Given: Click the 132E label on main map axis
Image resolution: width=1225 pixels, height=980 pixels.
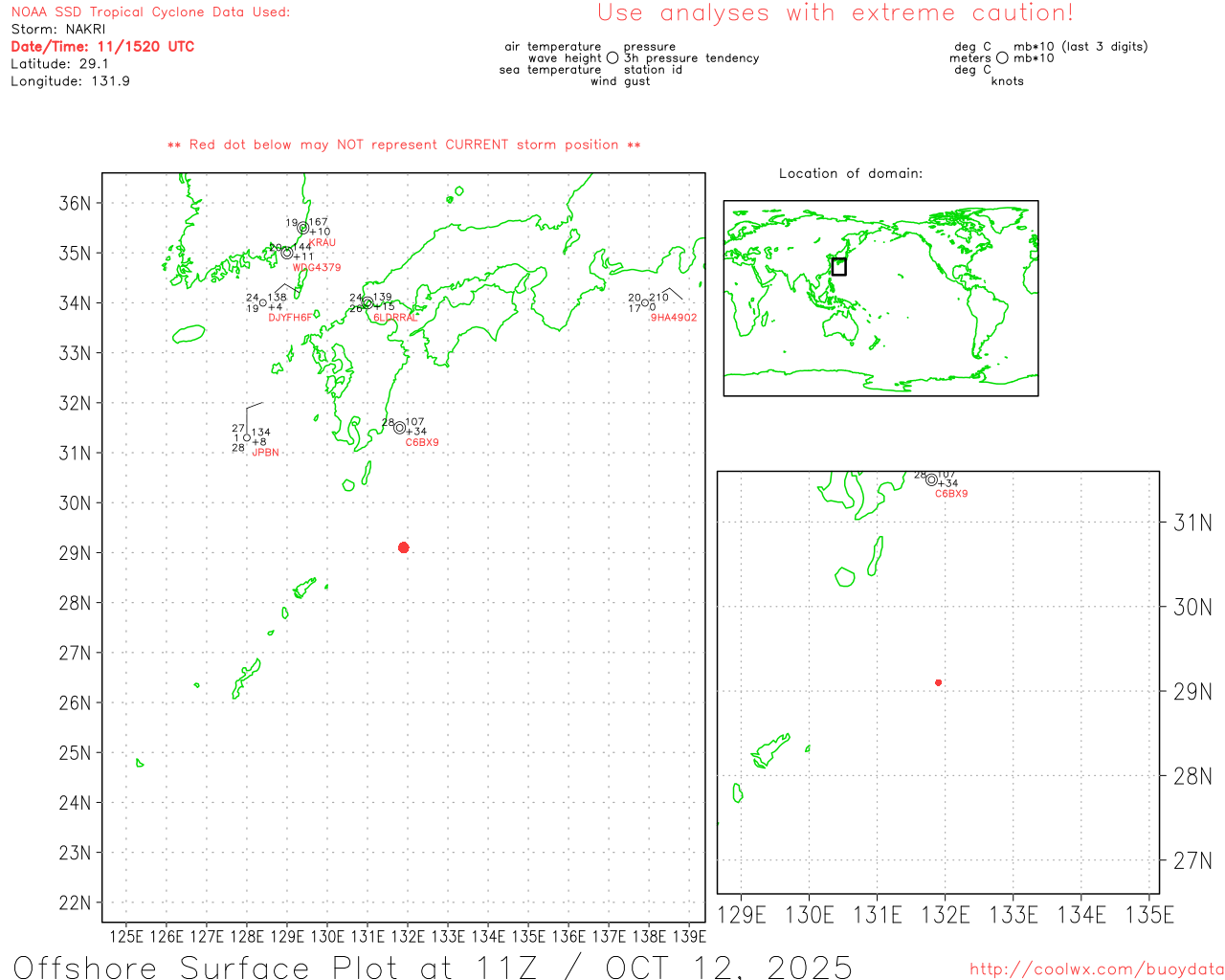Looking at the screenshot, I should pyautogui.click(x=408, y=936).
